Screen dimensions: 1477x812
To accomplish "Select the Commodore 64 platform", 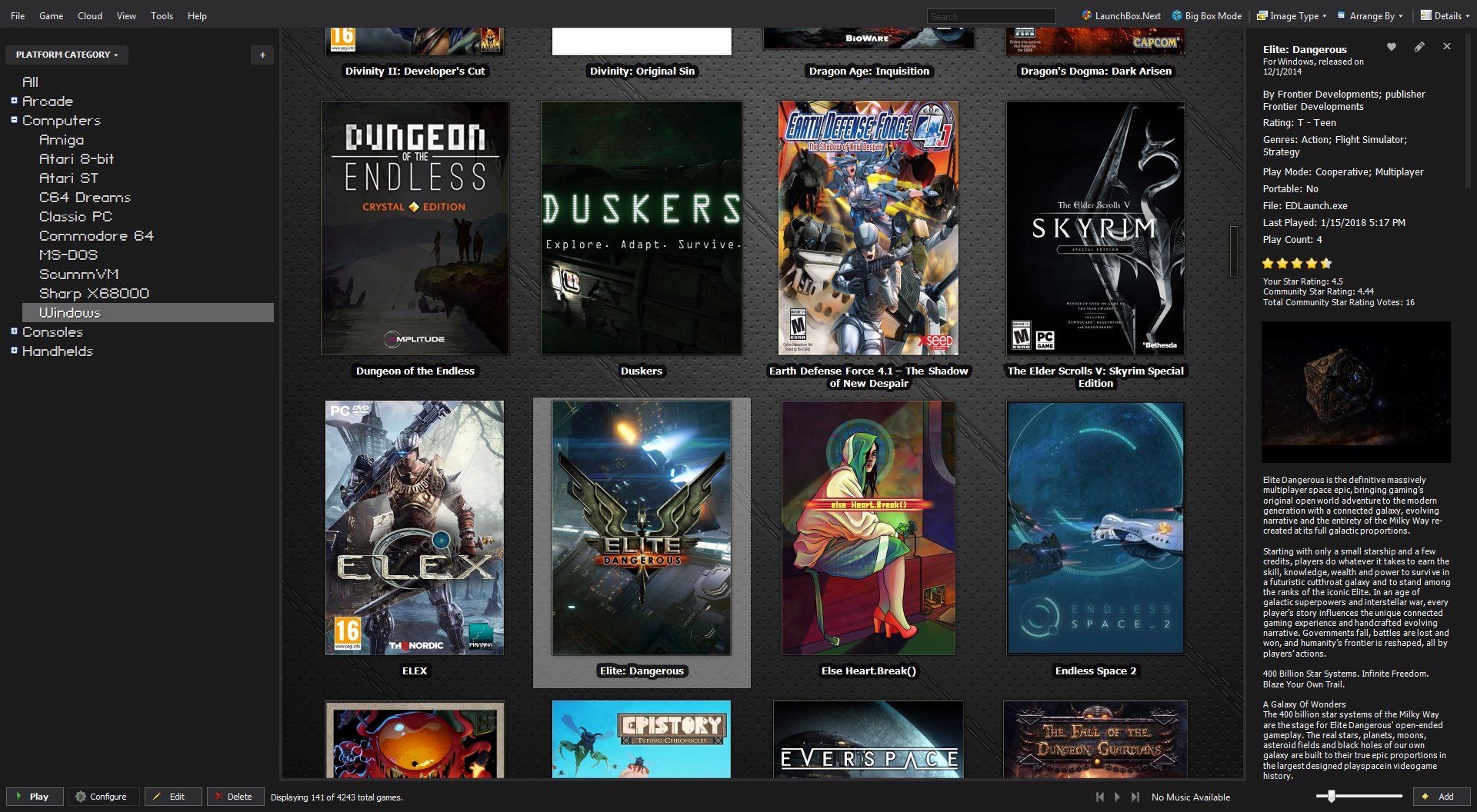I will pos(96,235).
